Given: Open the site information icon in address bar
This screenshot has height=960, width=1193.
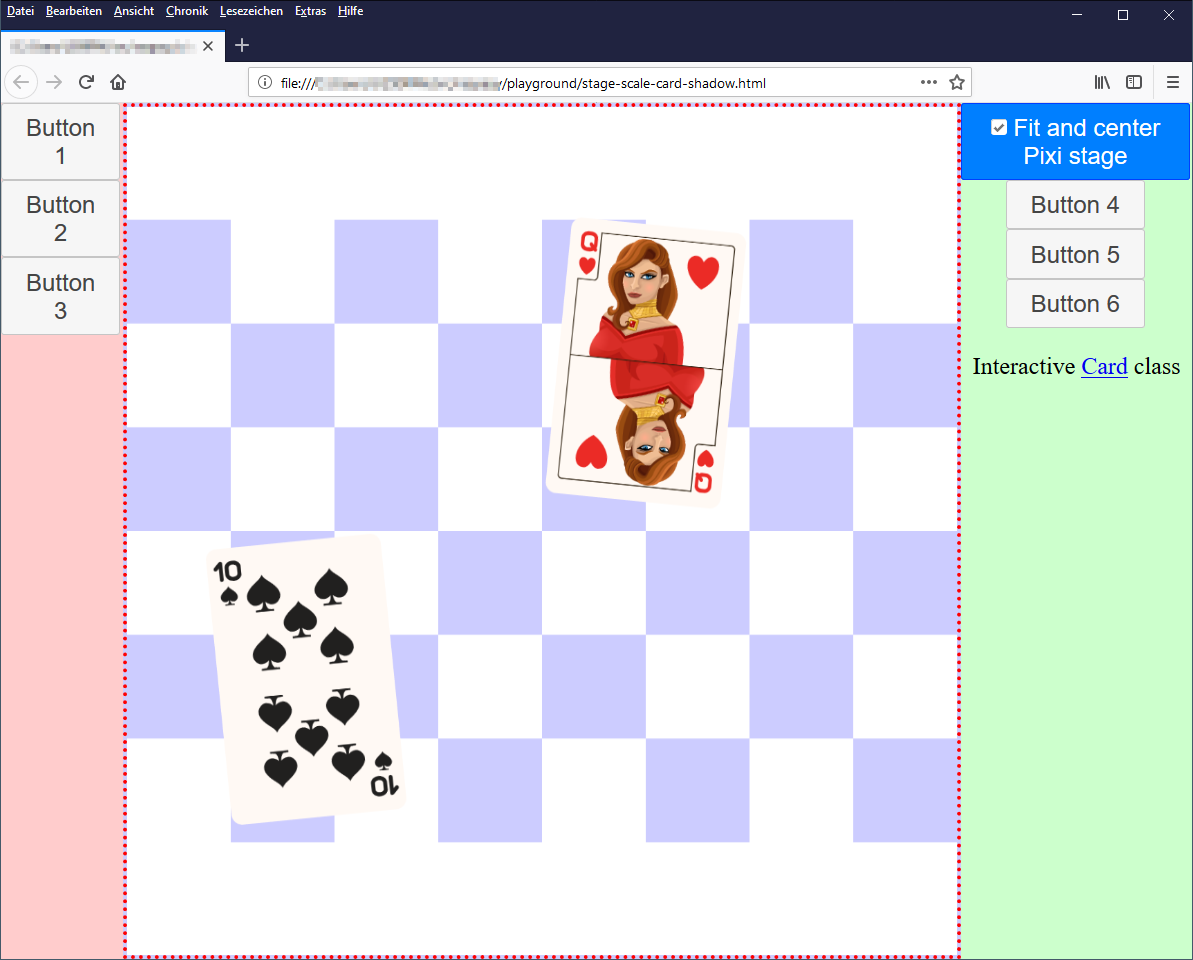Looking at the screenshot, I should tap(265, 82).
